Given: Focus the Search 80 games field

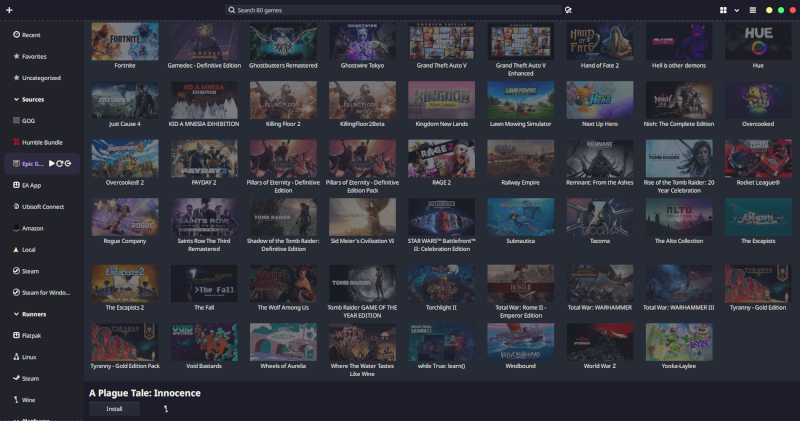Looking at the screenshot, I should [x=393, y=10].
